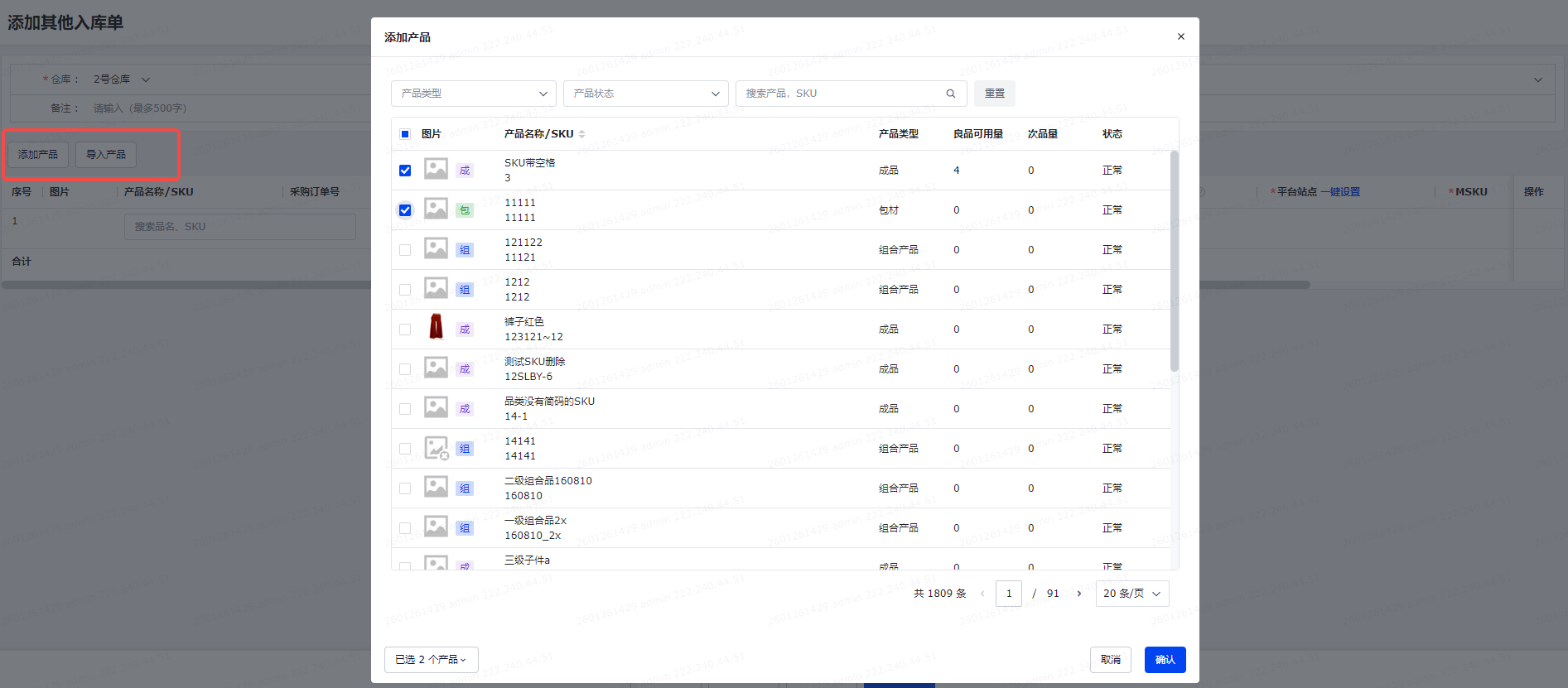Click the previous page arrow in pagination
1568x688 pixels.
(x=982, y=594)
